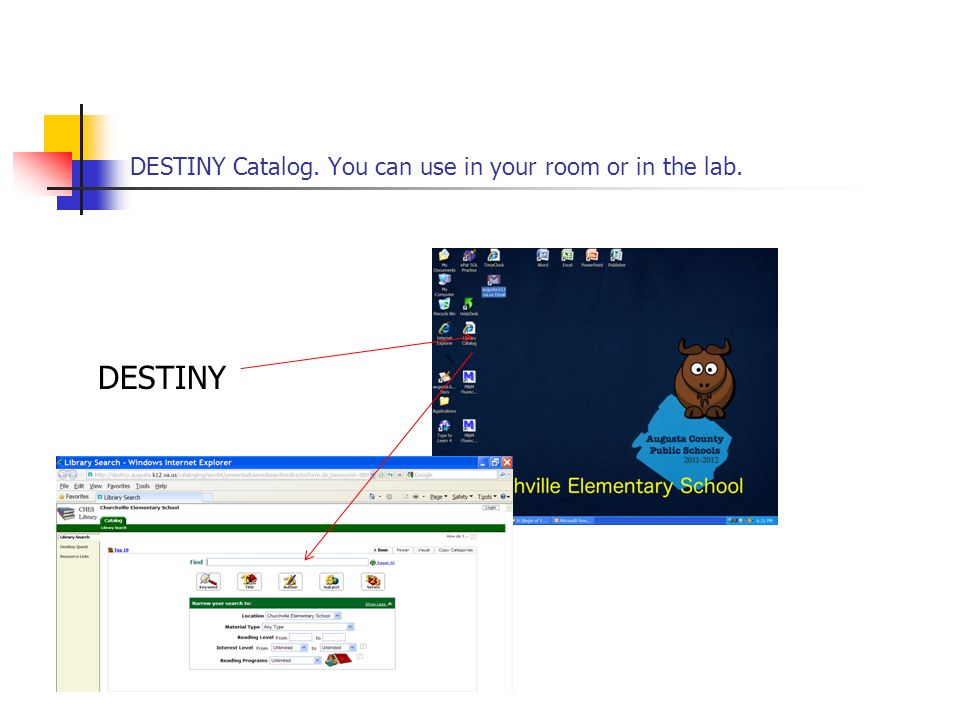Open the Tools menu in menu bar
This screenshot has height=720, width=960.
143,486
